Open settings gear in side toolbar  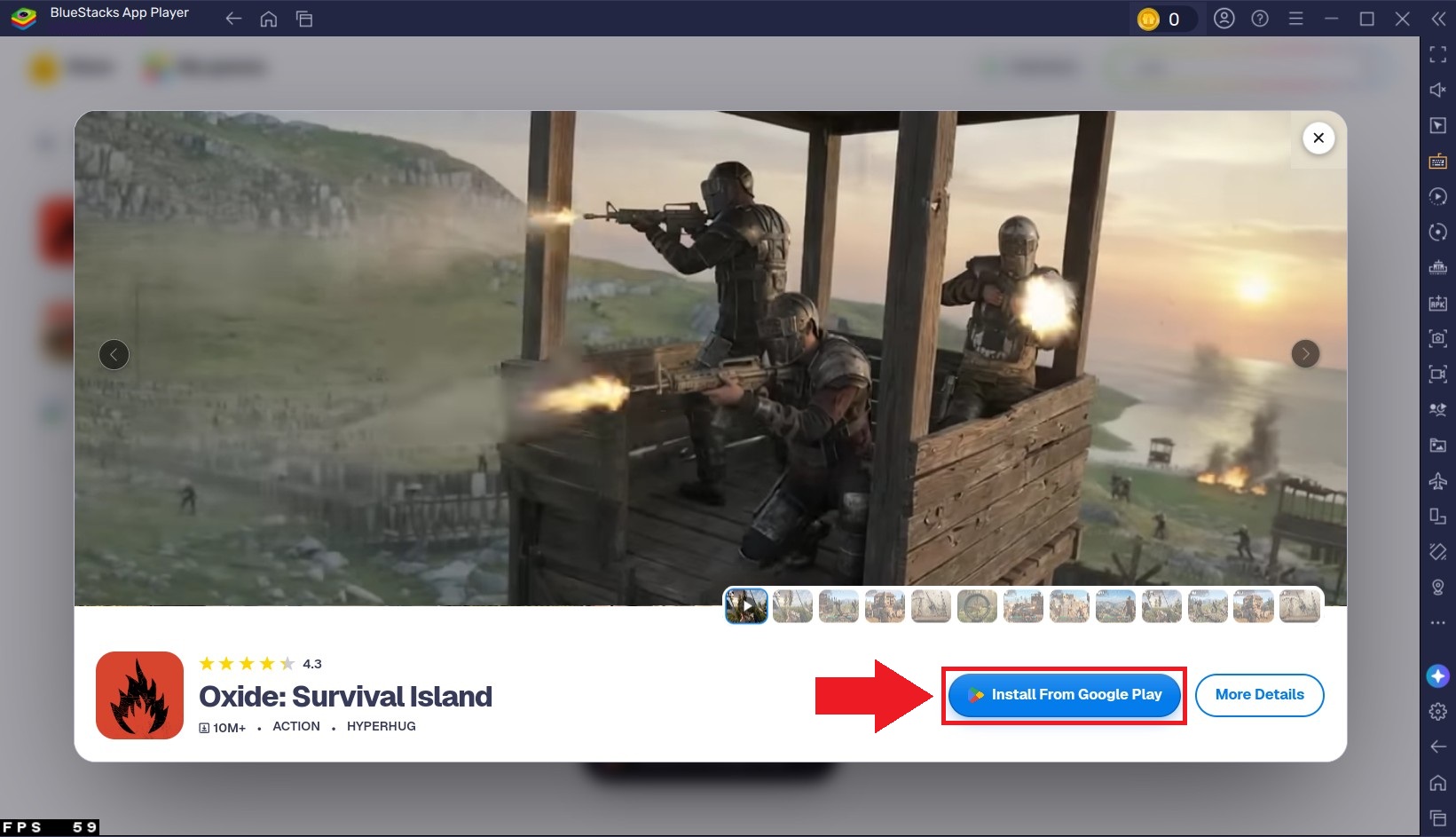(1438, 711)
